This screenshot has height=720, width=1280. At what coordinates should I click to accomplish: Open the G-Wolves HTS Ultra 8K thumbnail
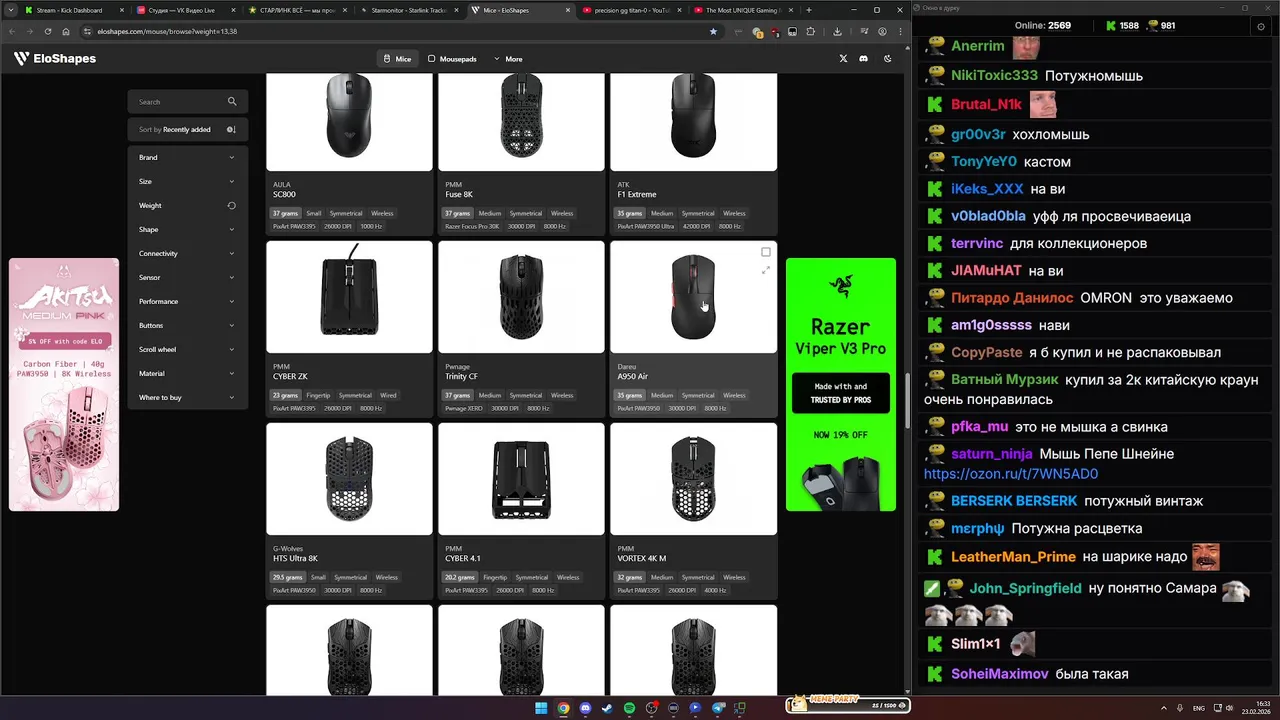click(349, 479)
